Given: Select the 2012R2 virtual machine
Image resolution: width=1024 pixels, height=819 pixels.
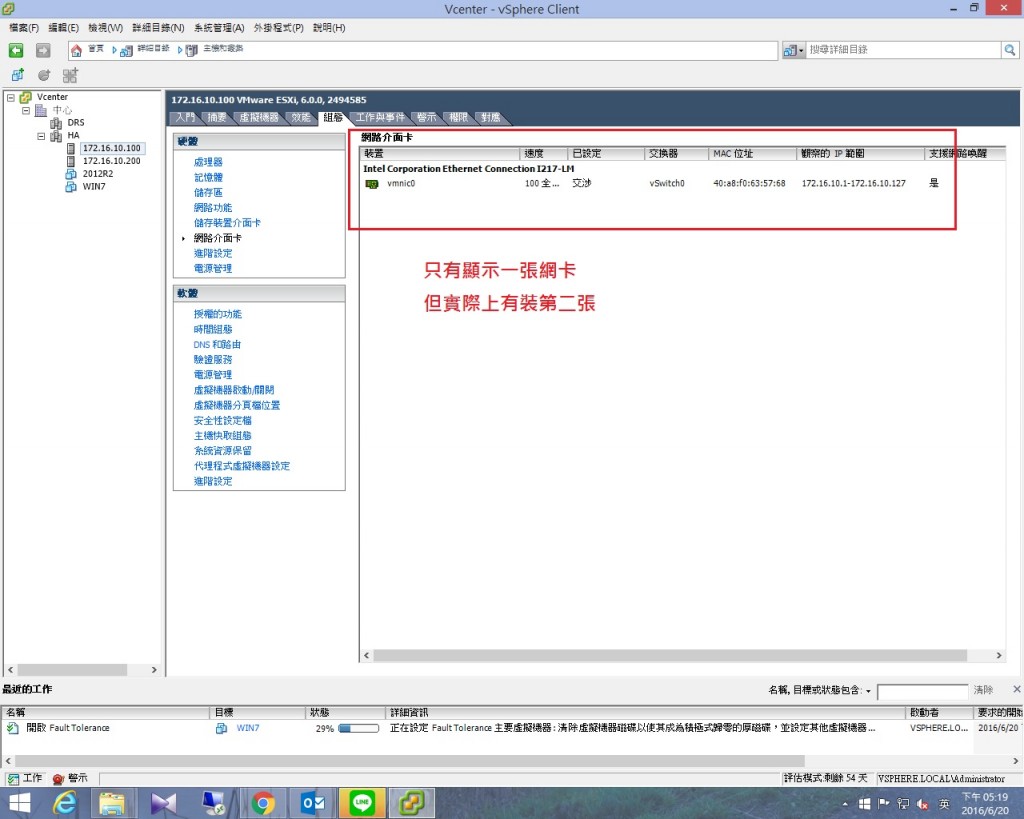Looking at the screenshot, I should tap(97, 174).
